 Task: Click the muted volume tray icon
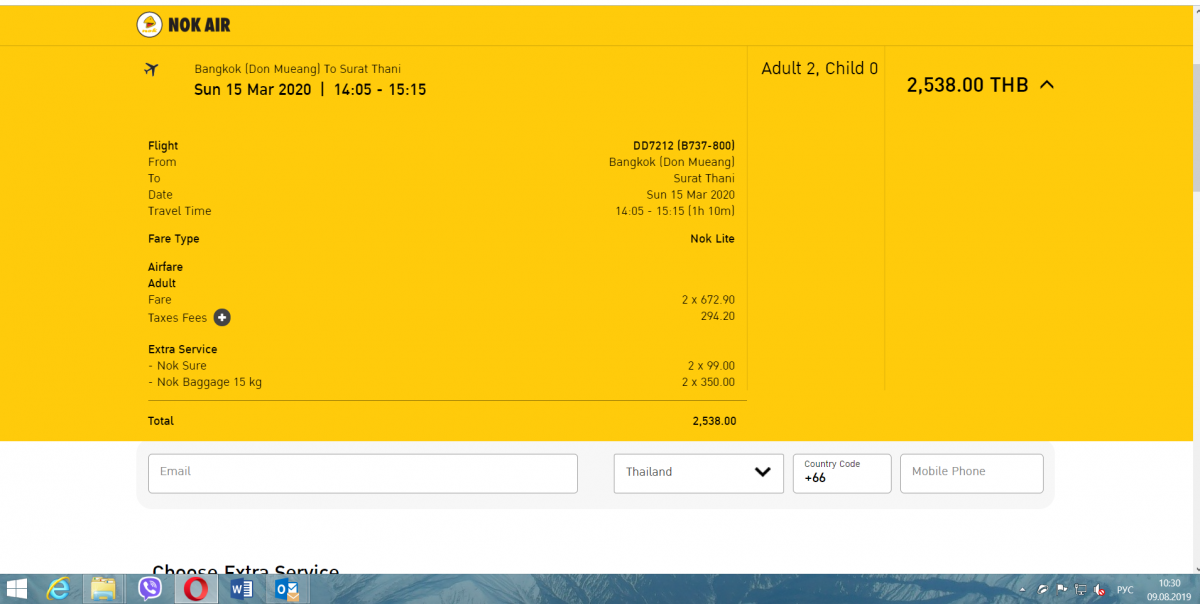point(1100,590)
